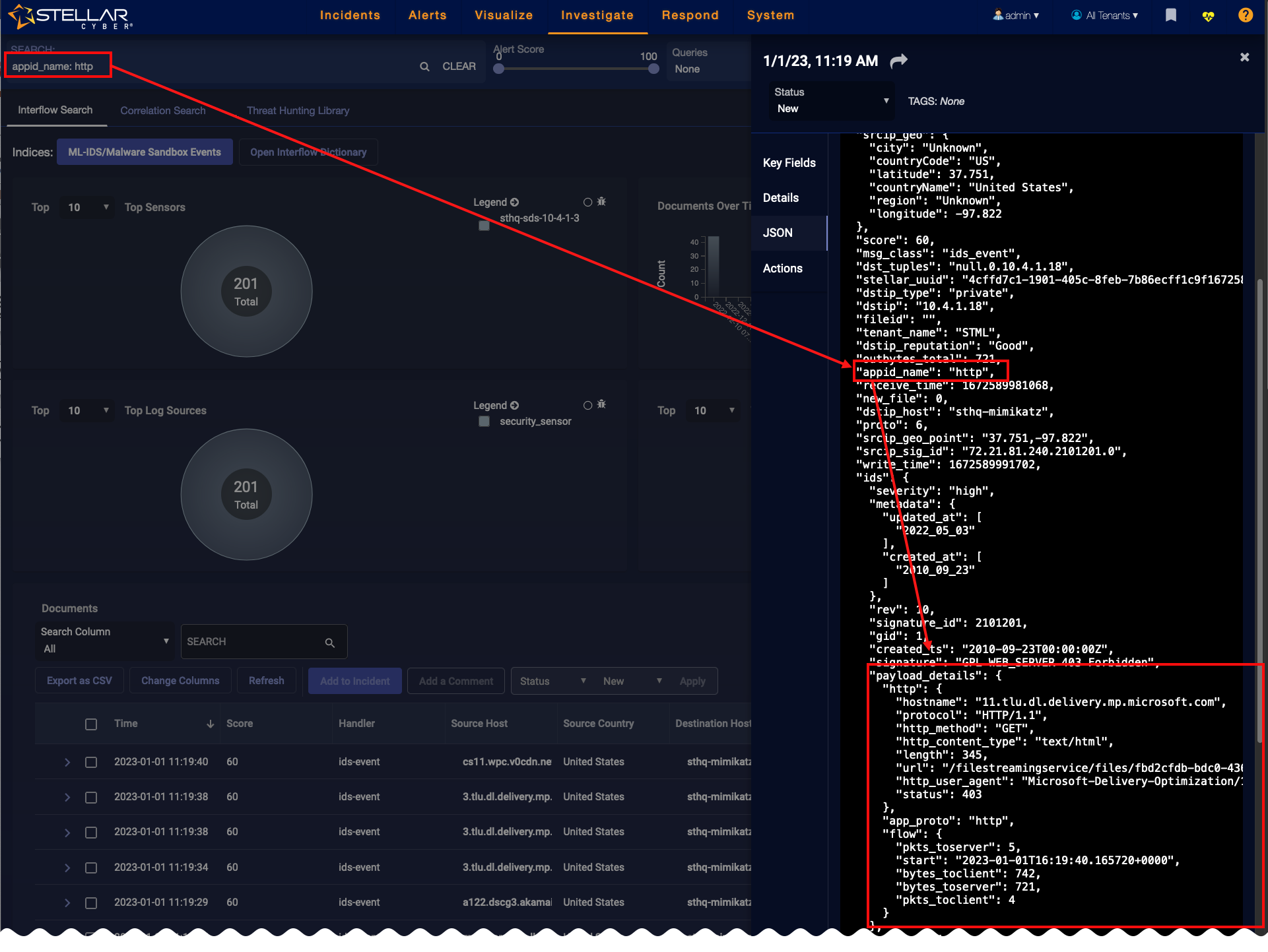Image resolution: width=1268 pixels, height=952 pixels.
Task: Expand the 11:19:40 document row
Action: pos(67,762)
